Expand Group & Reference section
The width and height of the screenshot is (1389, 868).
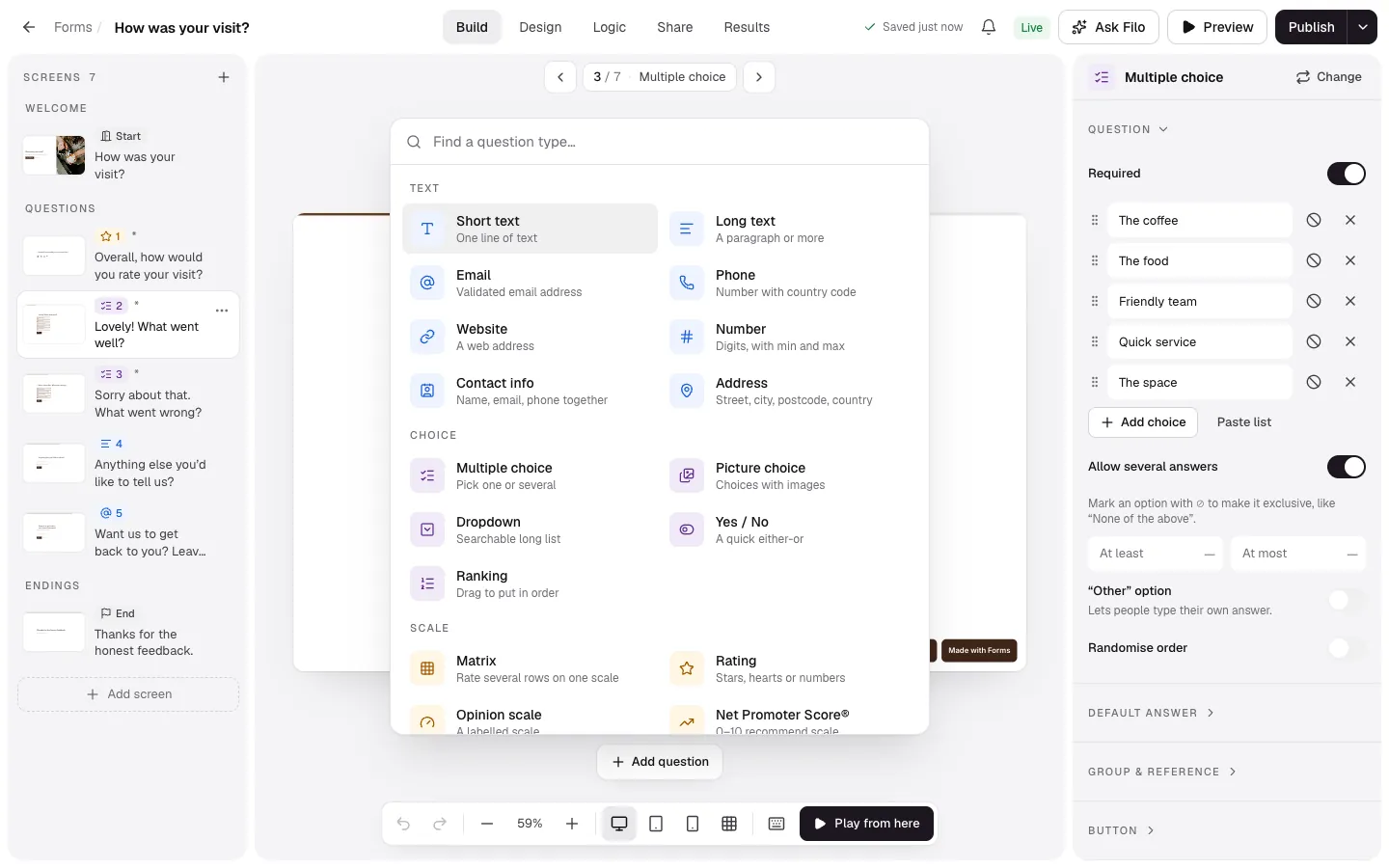point(1162,772)
